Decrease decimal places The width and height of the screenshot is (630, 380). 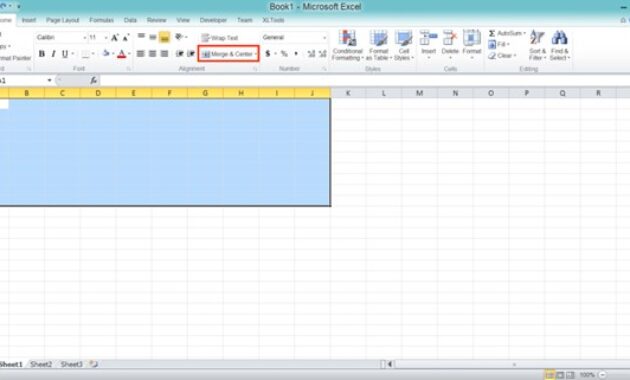[322, 53]
